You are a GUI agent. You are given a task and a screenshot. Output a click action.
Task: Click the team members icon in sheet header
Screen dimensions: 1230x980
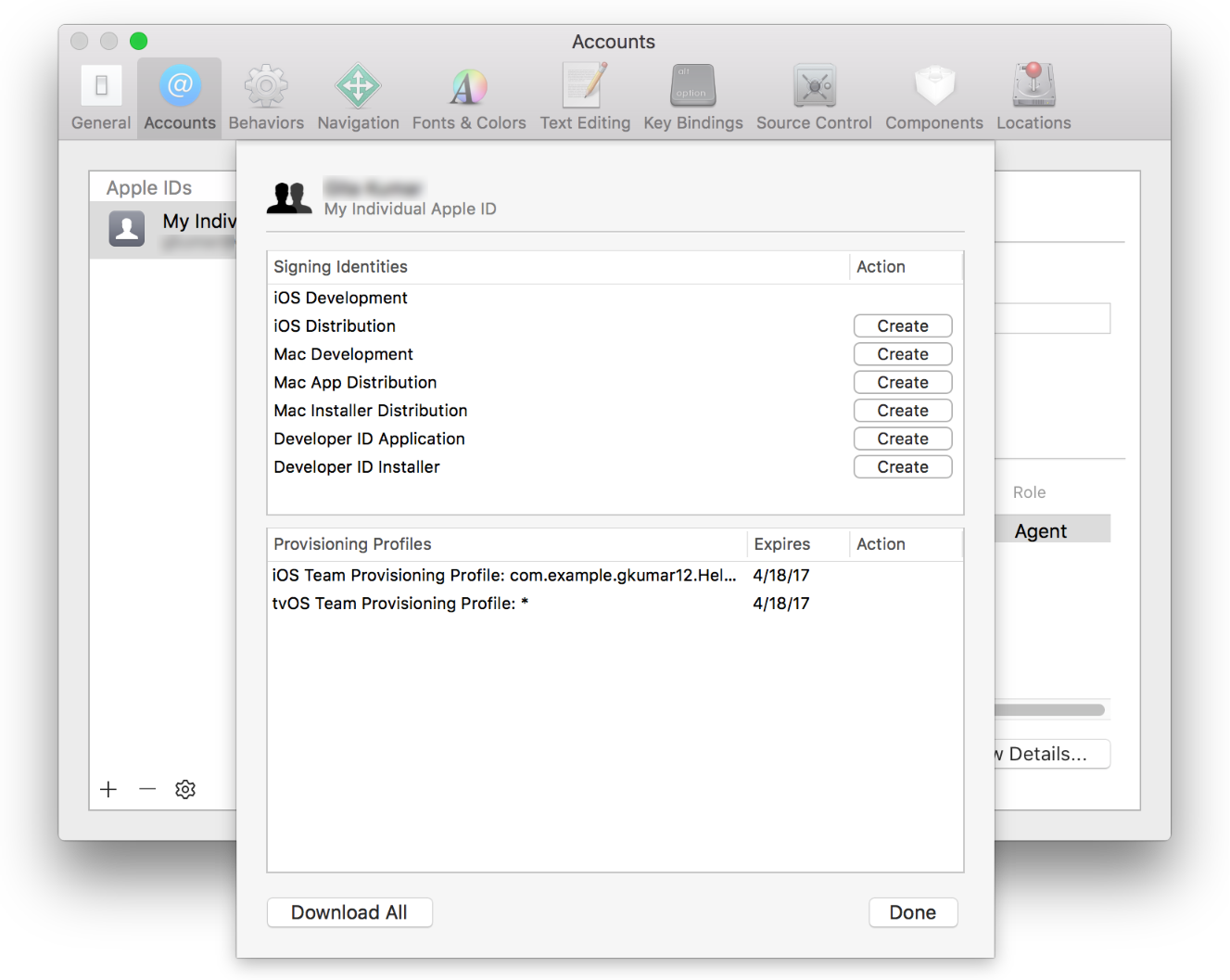click(289, 197)
